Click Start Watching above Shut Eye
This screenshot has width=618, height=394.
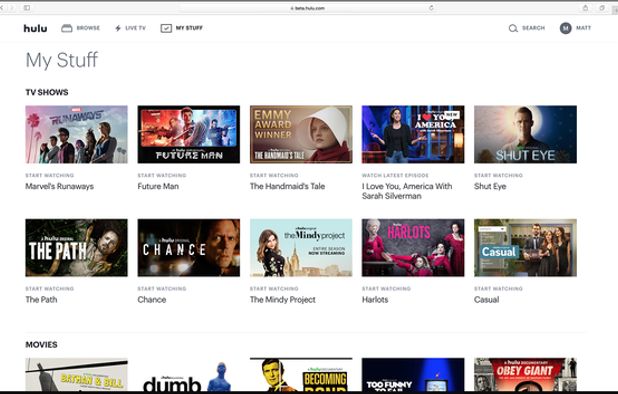click(x=499, y=175)
